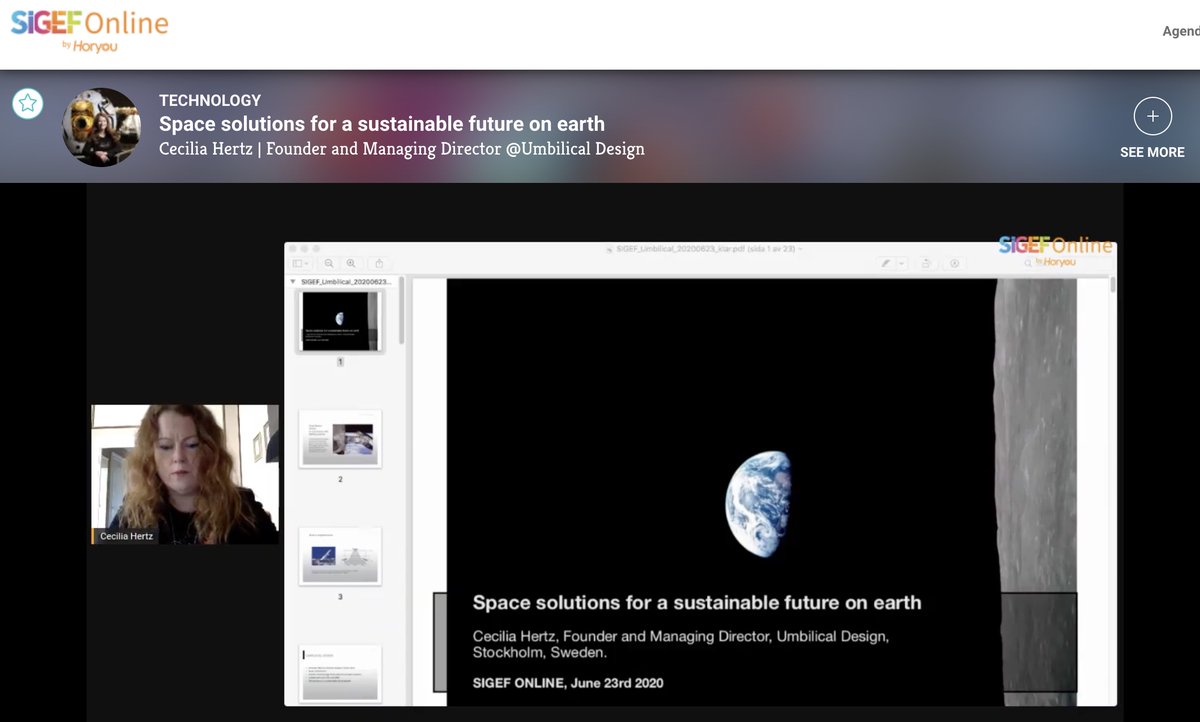The height and width of the screenshot is (722, 1200).
Task: Select page 3 thumbnail in the sidebar
Action: pos(340,556)
